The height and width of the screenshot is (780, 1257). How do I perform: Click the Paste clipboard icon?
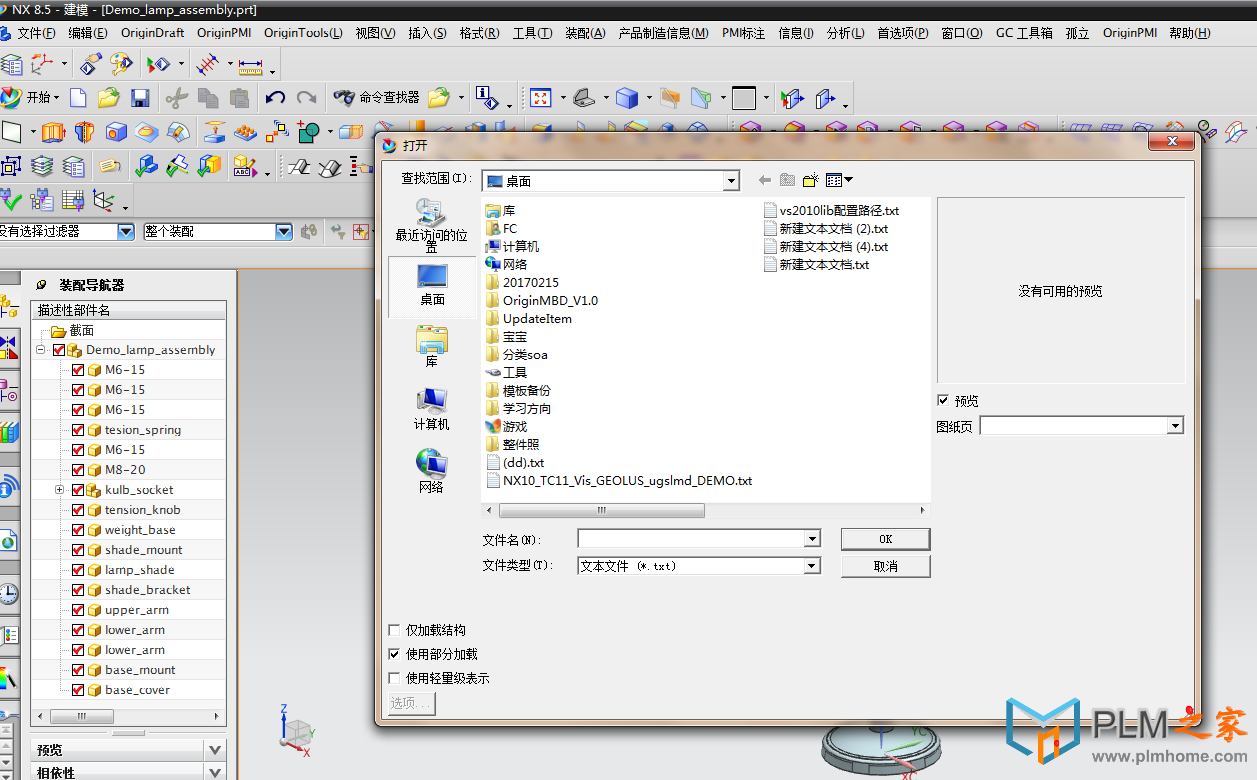pos(239,97)
